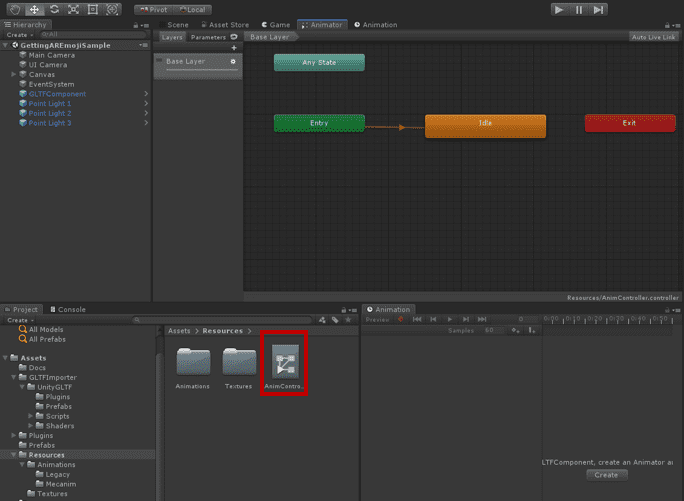Expand the Plugins folder under Assets

(x=13, y=436)
